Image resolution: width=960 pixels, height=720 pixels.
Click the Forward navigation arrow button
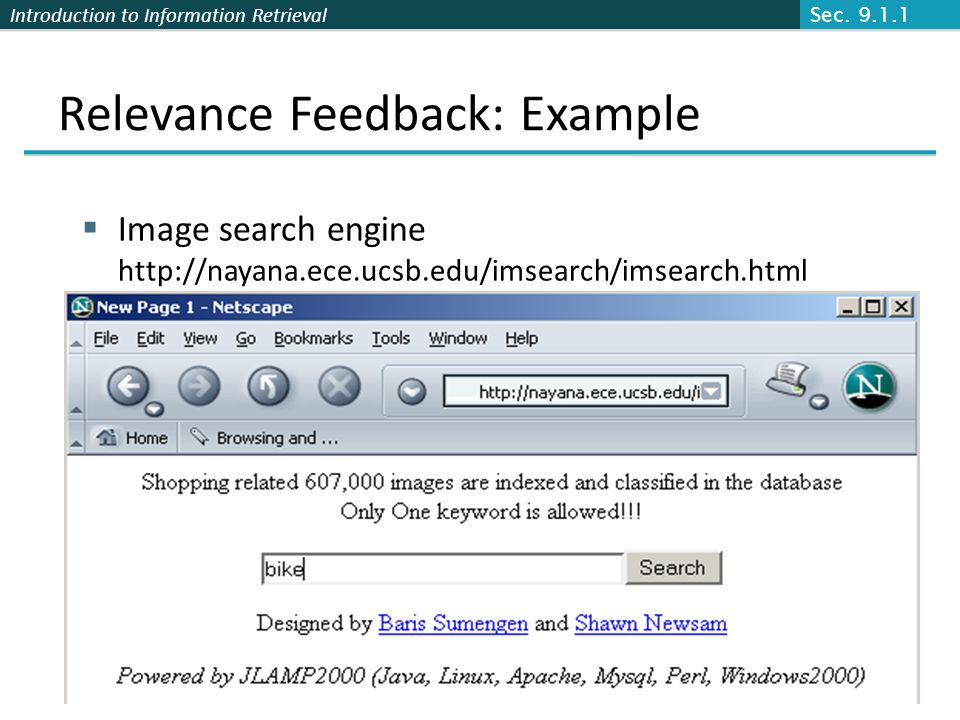(x=199, y=386)
